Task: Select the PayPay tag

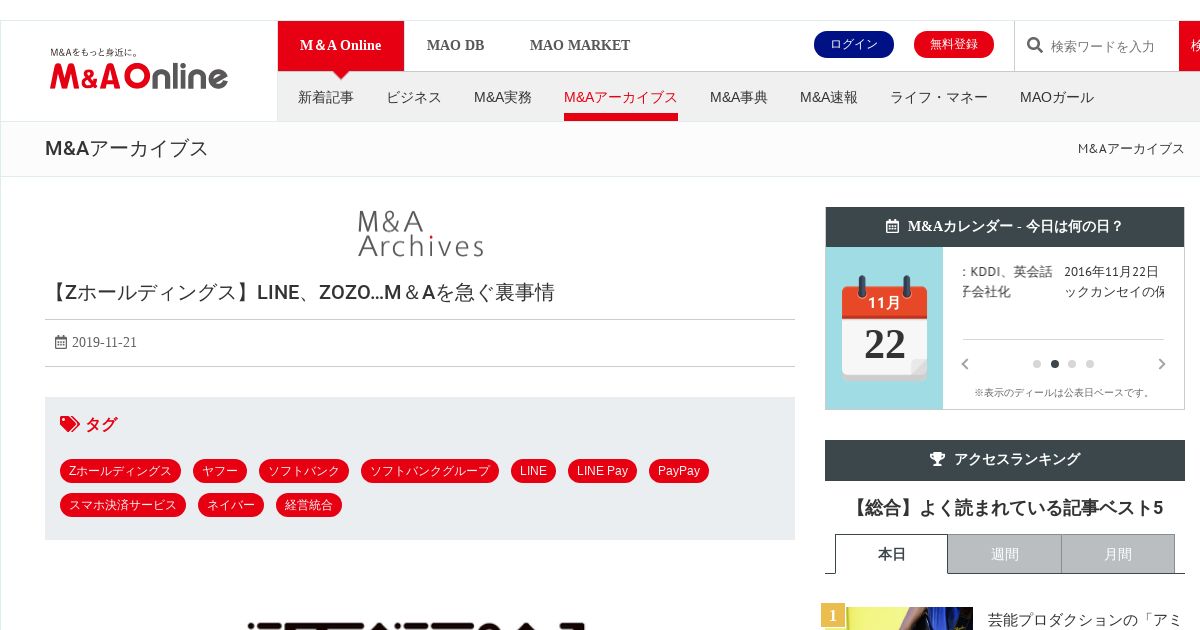Action: click(679, 471)
